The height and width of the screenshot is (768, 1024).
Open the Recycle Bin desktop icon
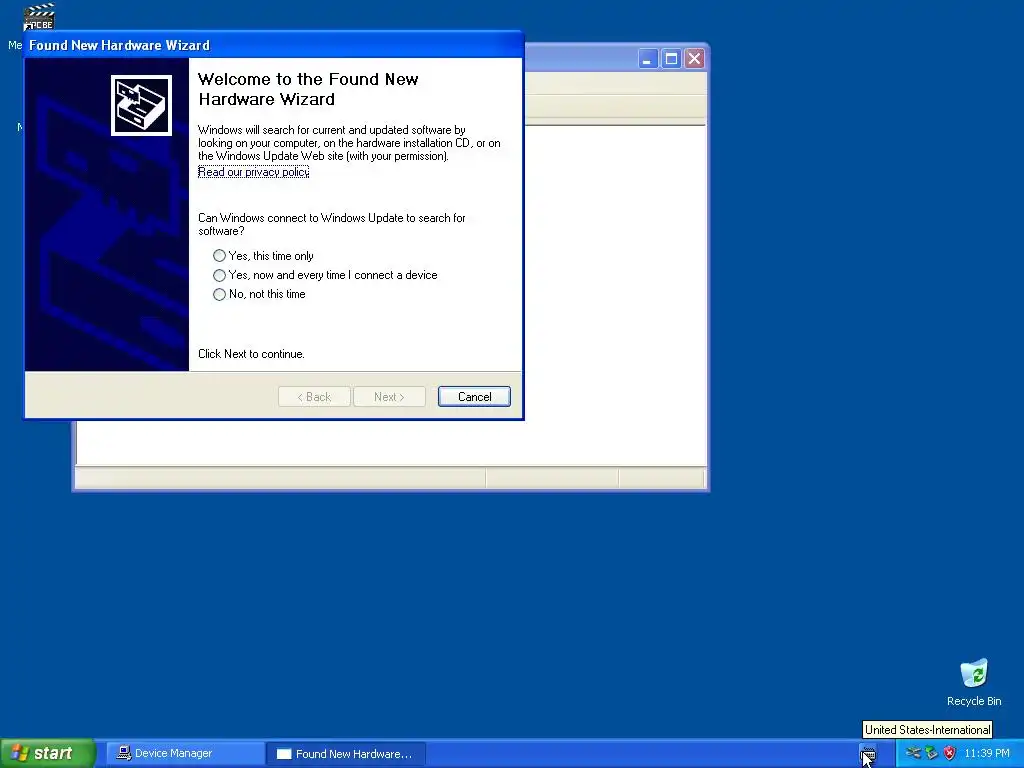(974, 682)
